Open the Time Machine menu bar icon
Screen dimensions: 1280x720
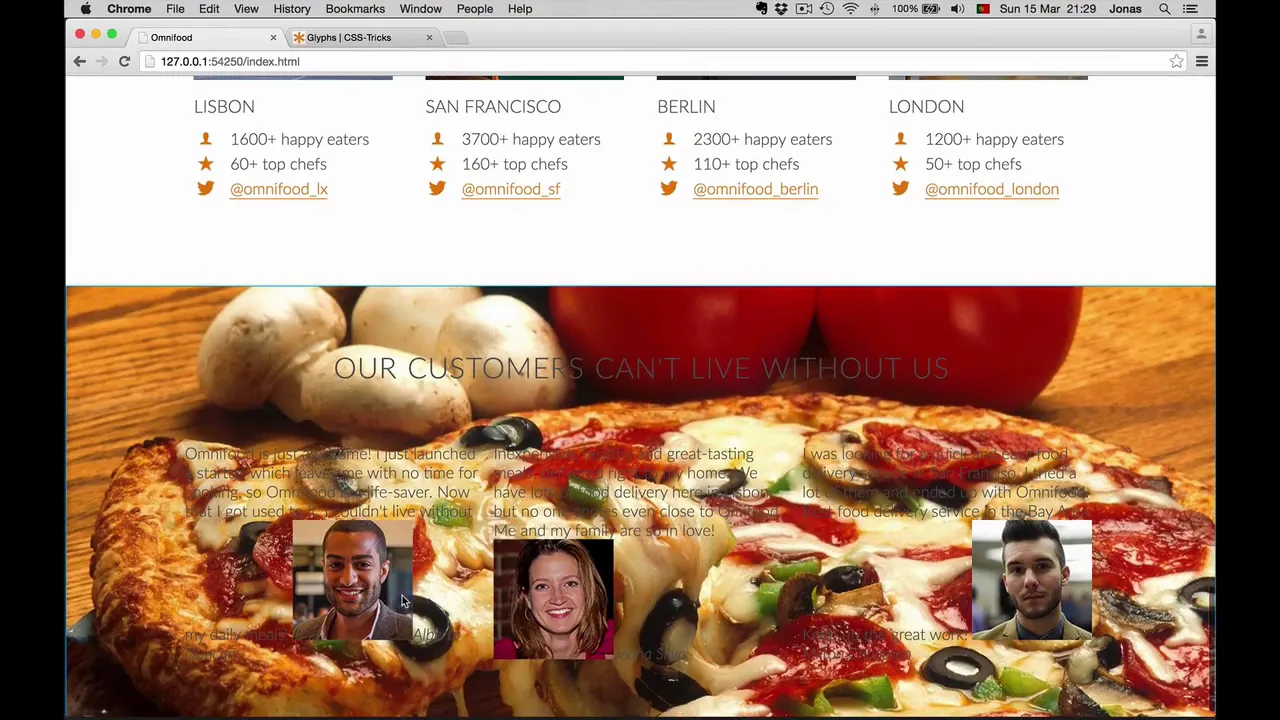pos(827,9)
